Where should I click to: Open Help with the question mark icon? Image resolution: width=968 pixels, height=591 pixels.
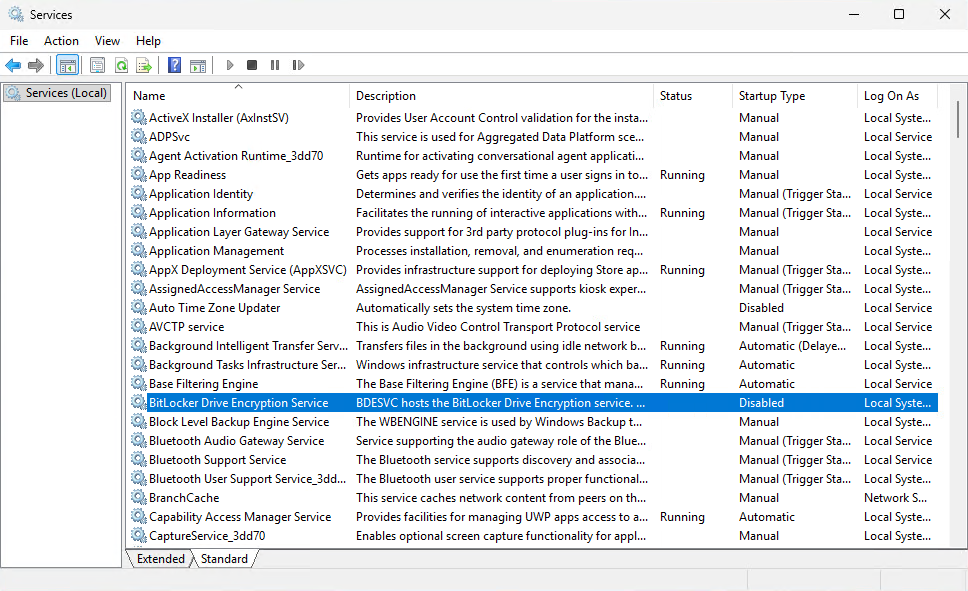coord(174,65)
